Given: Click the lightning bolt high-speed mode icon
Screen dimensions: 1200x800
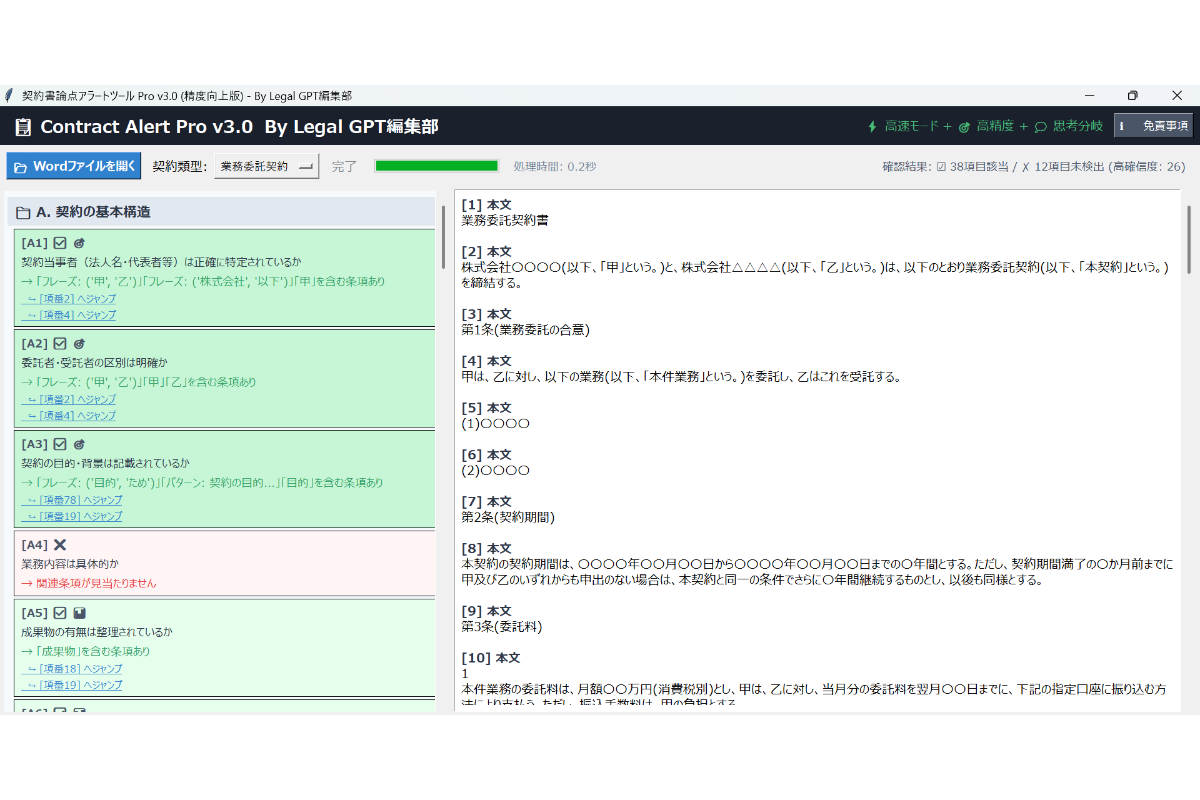Looking at the screenshot, I should point(871,127).
